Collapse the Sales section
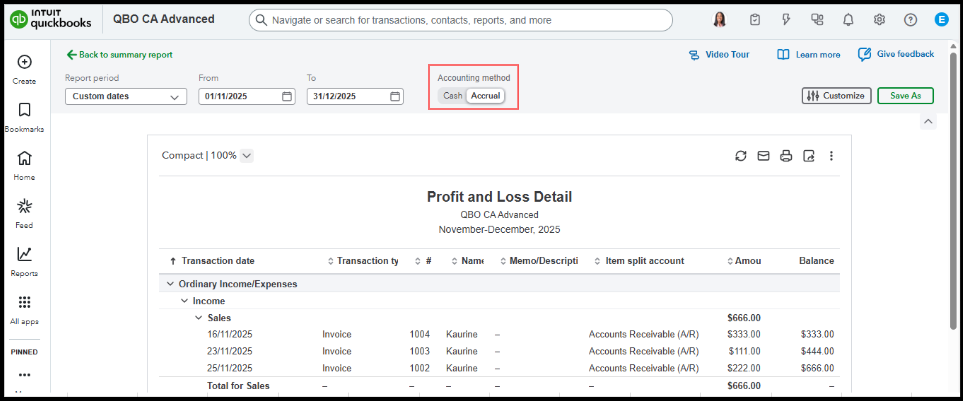Image resolution: width=963 pixels, height=401 pixels. [x=198, y=317]
